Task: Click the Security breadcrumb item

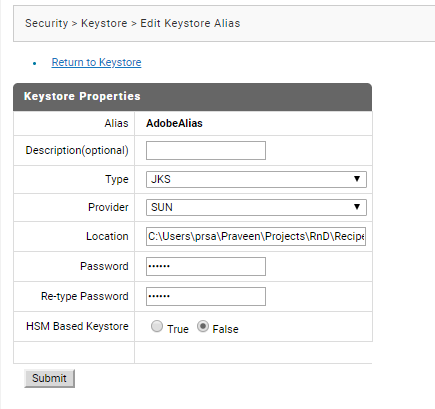Action: 46,23
